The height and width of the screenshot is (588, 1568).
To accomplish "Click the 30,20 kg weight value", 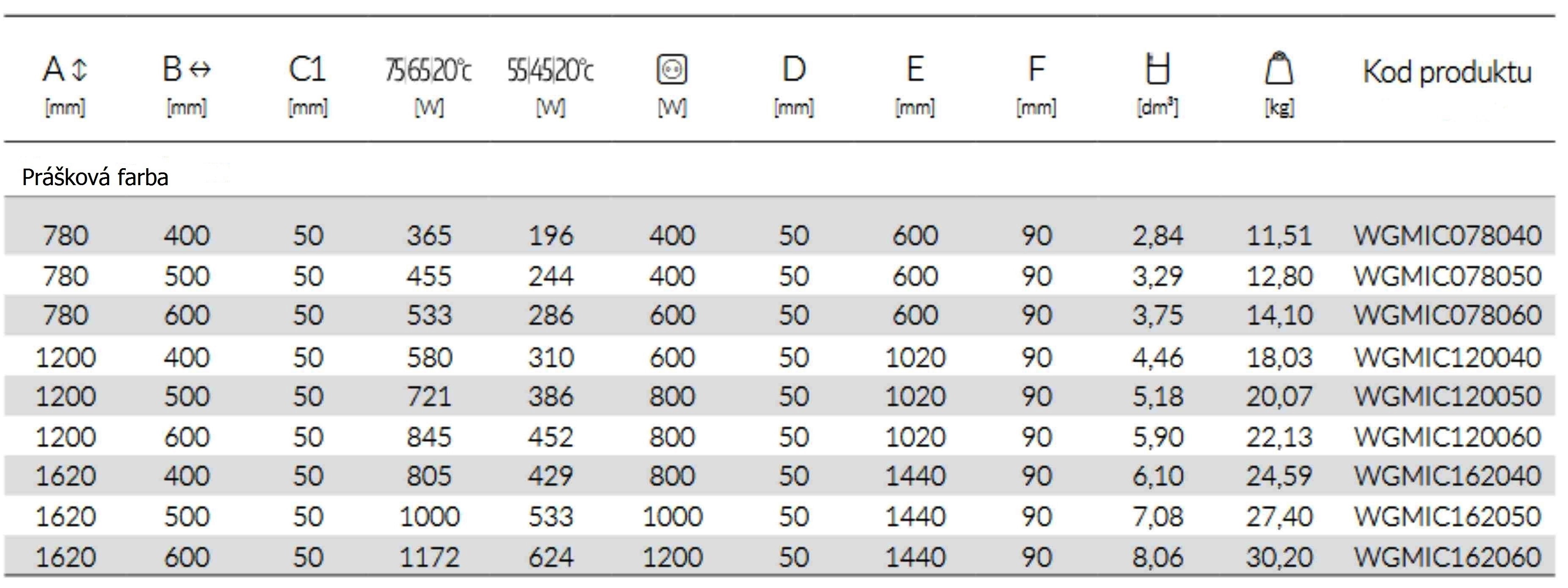I will click(x=1279, y=557).
